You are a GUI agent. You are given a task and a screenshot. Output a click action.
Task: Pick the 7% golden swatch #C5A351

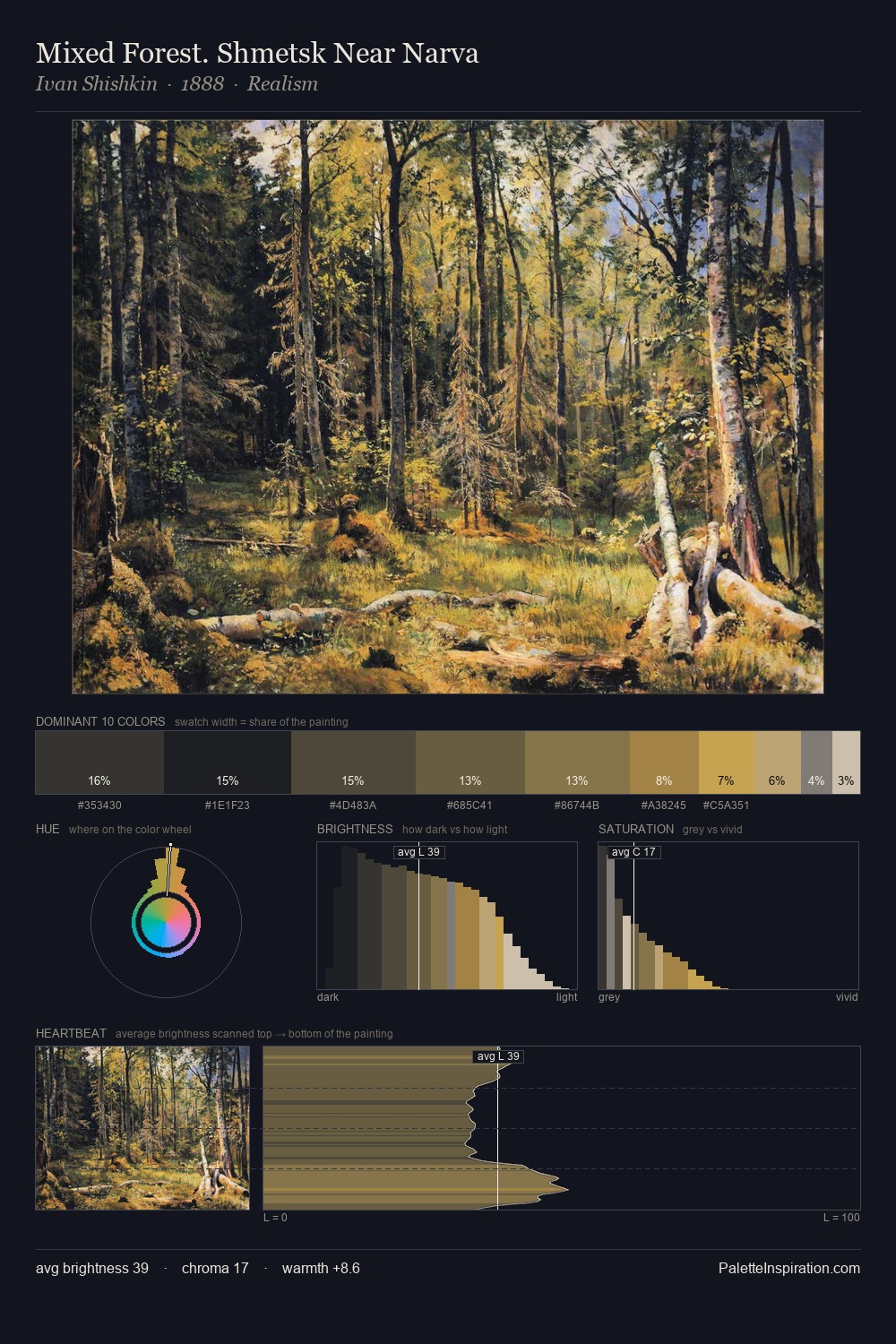pos(727,762)
